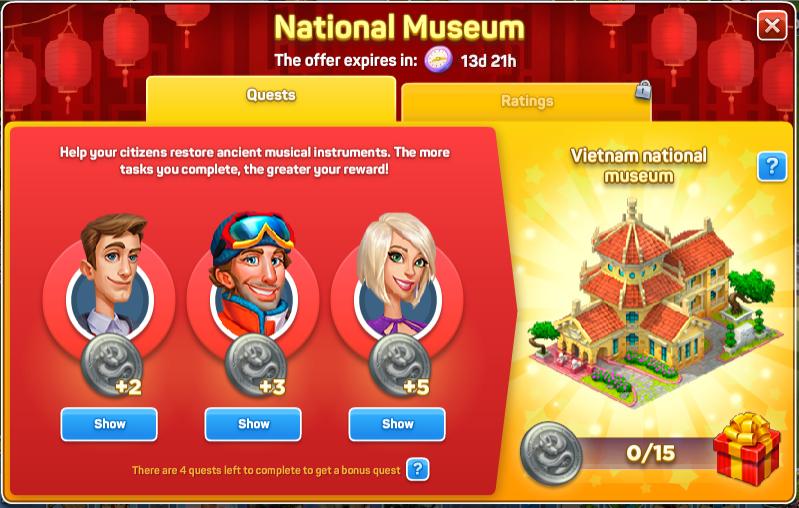799x508 pixels.
Task: Click the red gift box reward icon
Action: [x=747, y=448]
